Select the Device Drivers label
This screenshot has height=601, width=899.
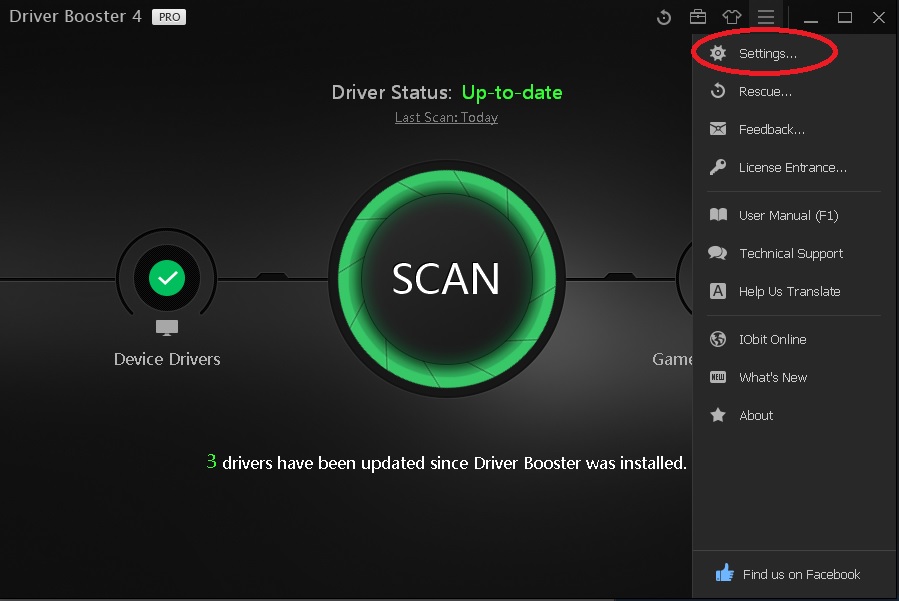167,359
